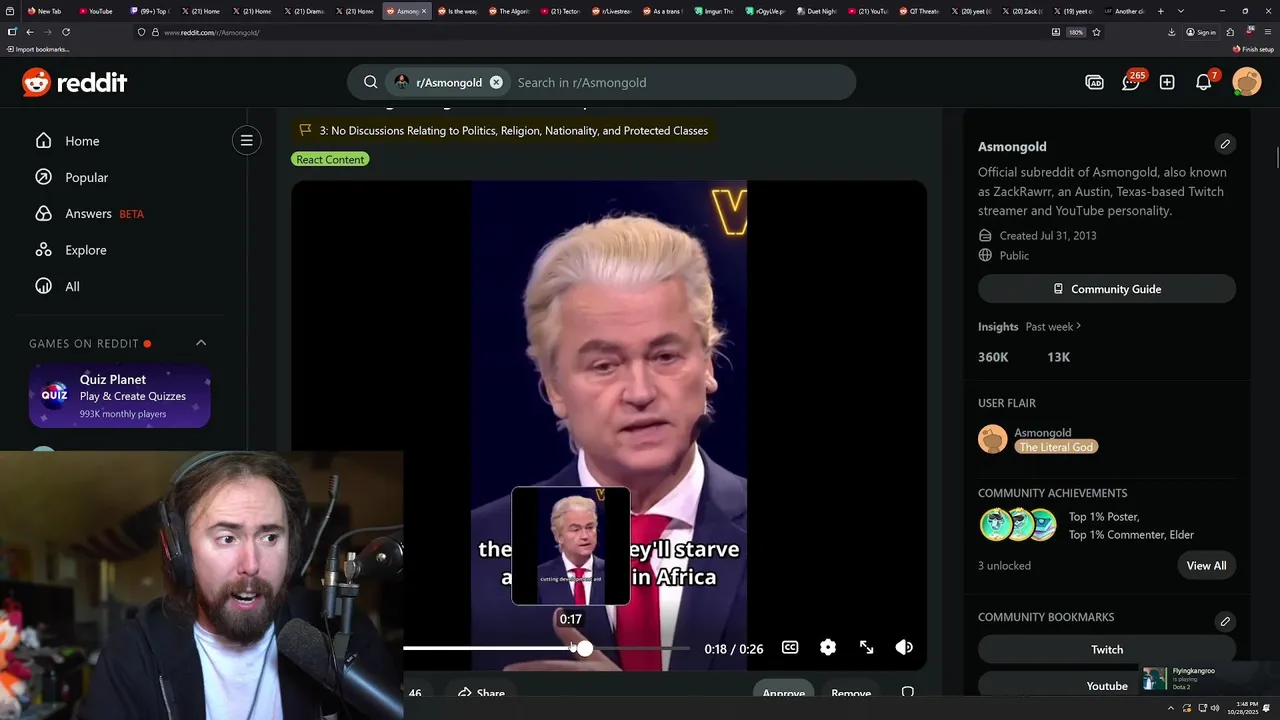This screenshot has width=1280, height=720.
Task: Click the community achievement badges
Action: tap(1018, 525)
